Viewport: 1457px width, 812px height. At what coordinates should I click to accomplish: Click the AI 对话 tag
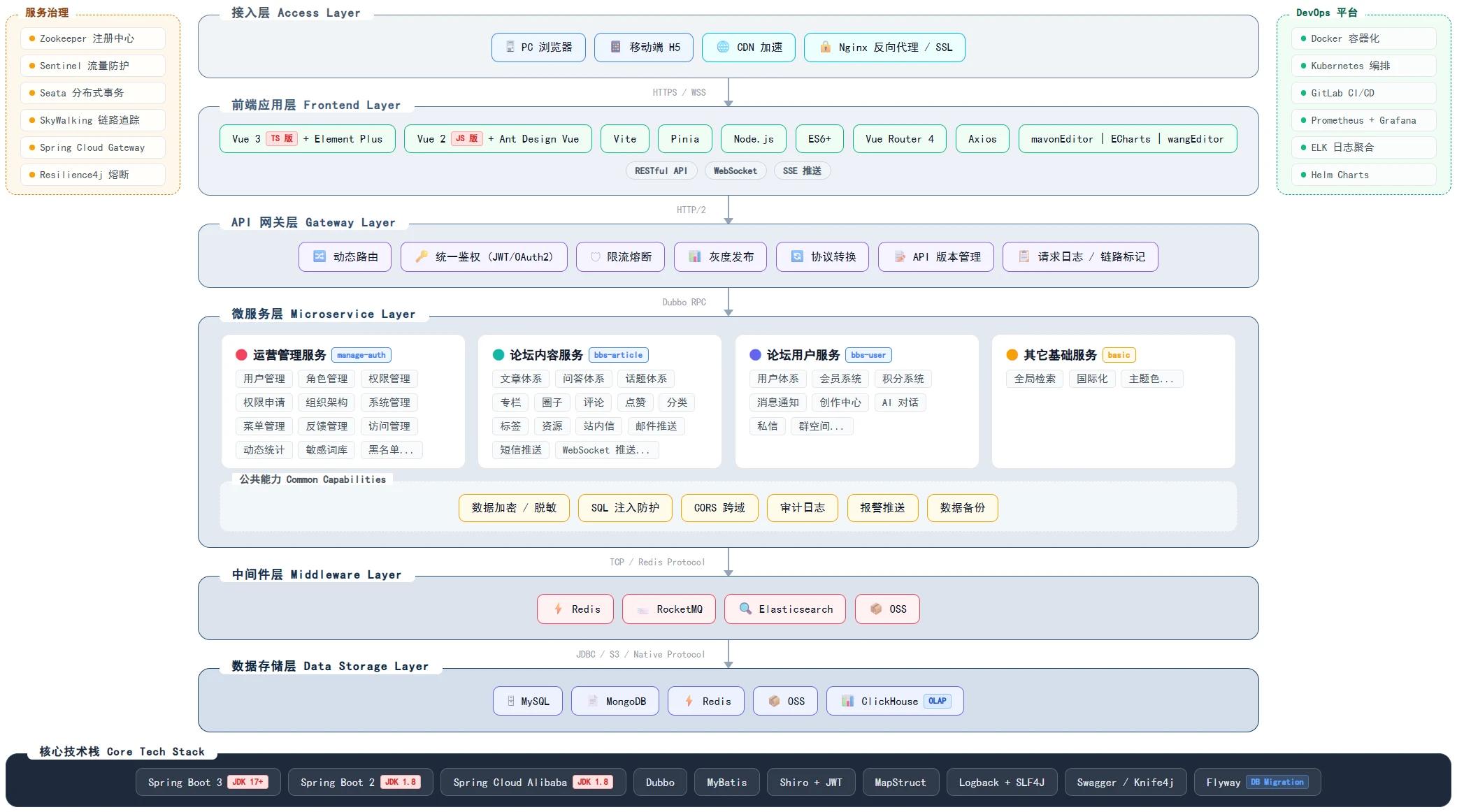(x=900, y=403)
